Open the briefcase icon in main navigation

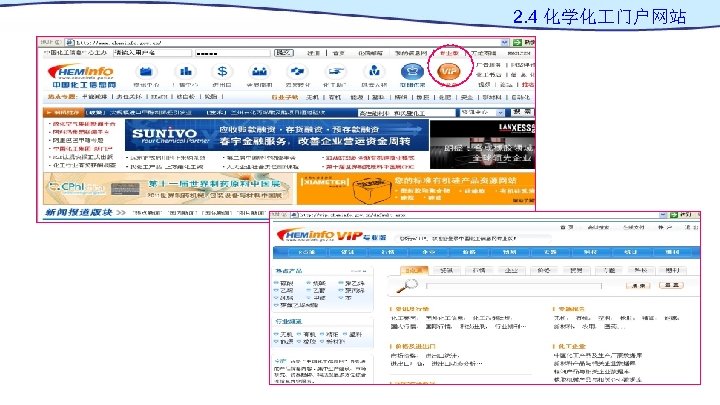146,72
